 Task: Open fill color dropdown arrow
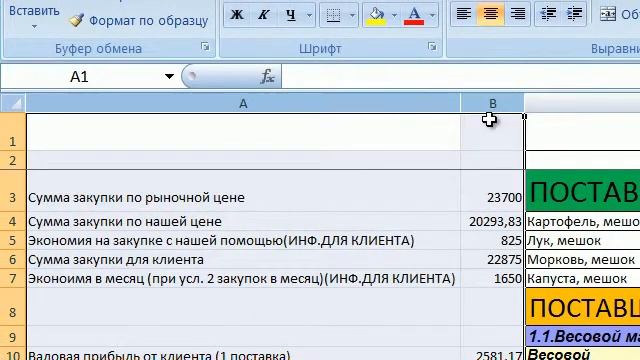coord(394,15)
